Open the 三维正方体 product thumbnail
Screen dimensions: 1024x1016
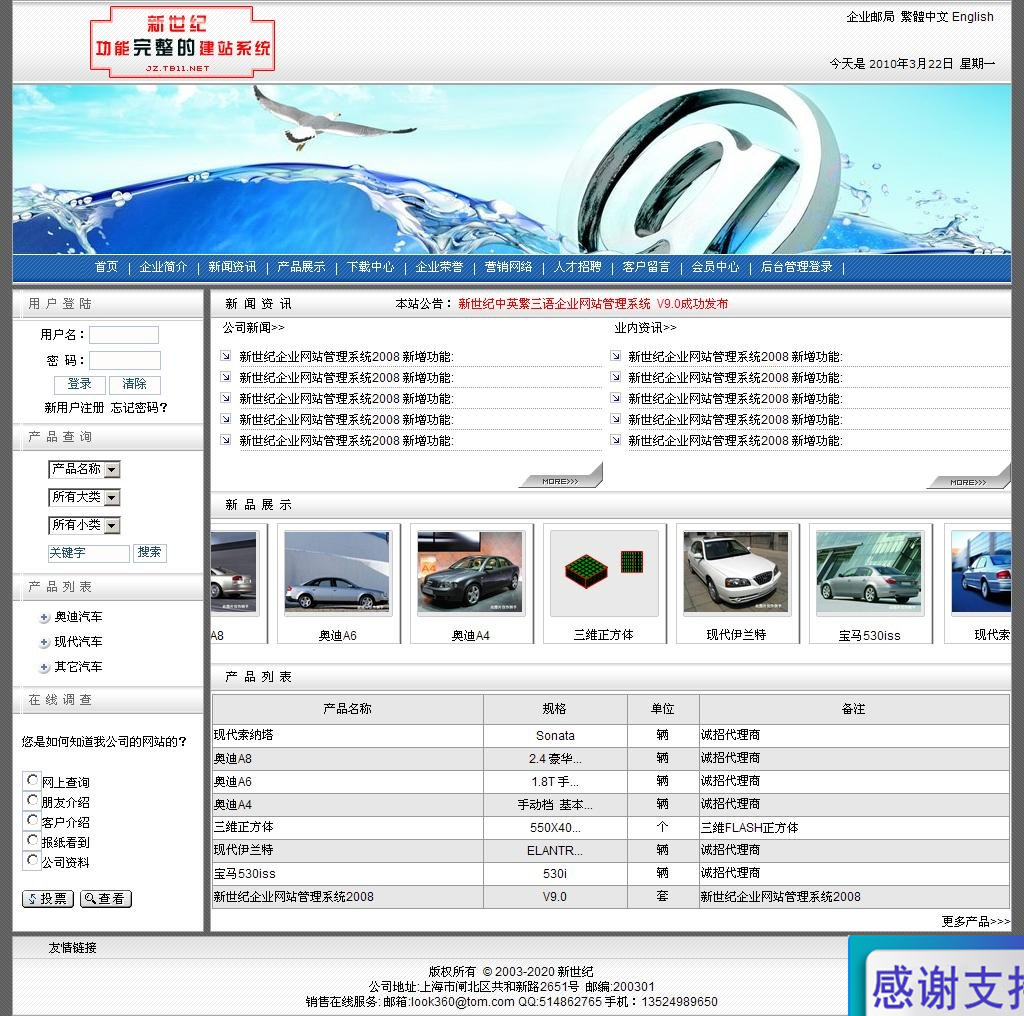pos(604,574)
